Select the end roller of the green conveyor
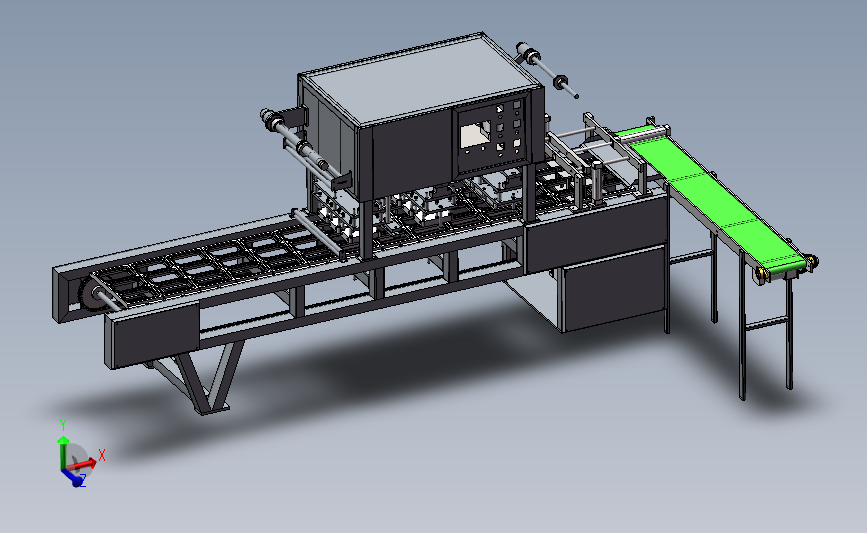The width and height of the screenshot is (867, 533). tap(786, 269)
